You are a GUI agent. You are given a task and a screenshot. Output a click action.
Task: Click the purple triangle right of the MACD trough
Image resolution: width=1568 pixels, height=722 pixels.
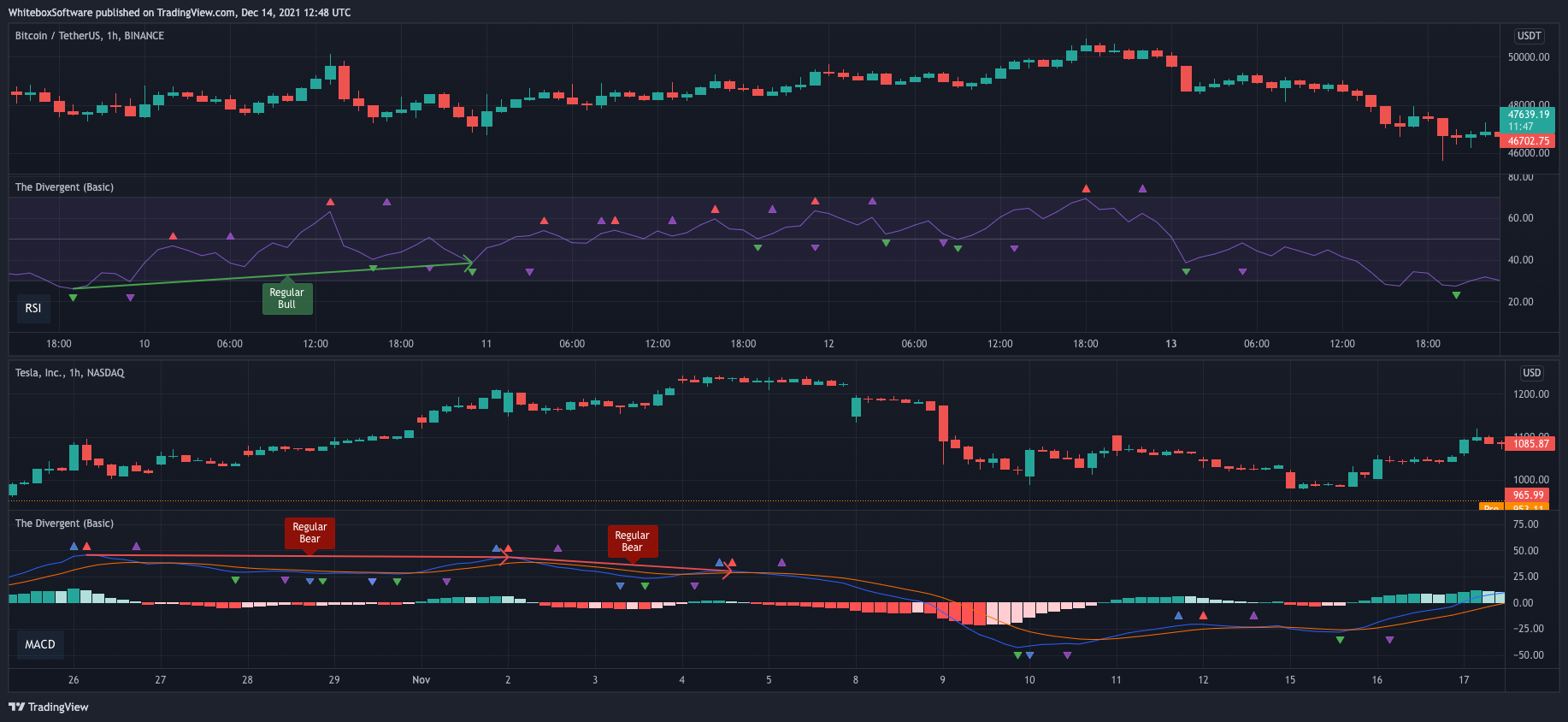coord(1067,655)
